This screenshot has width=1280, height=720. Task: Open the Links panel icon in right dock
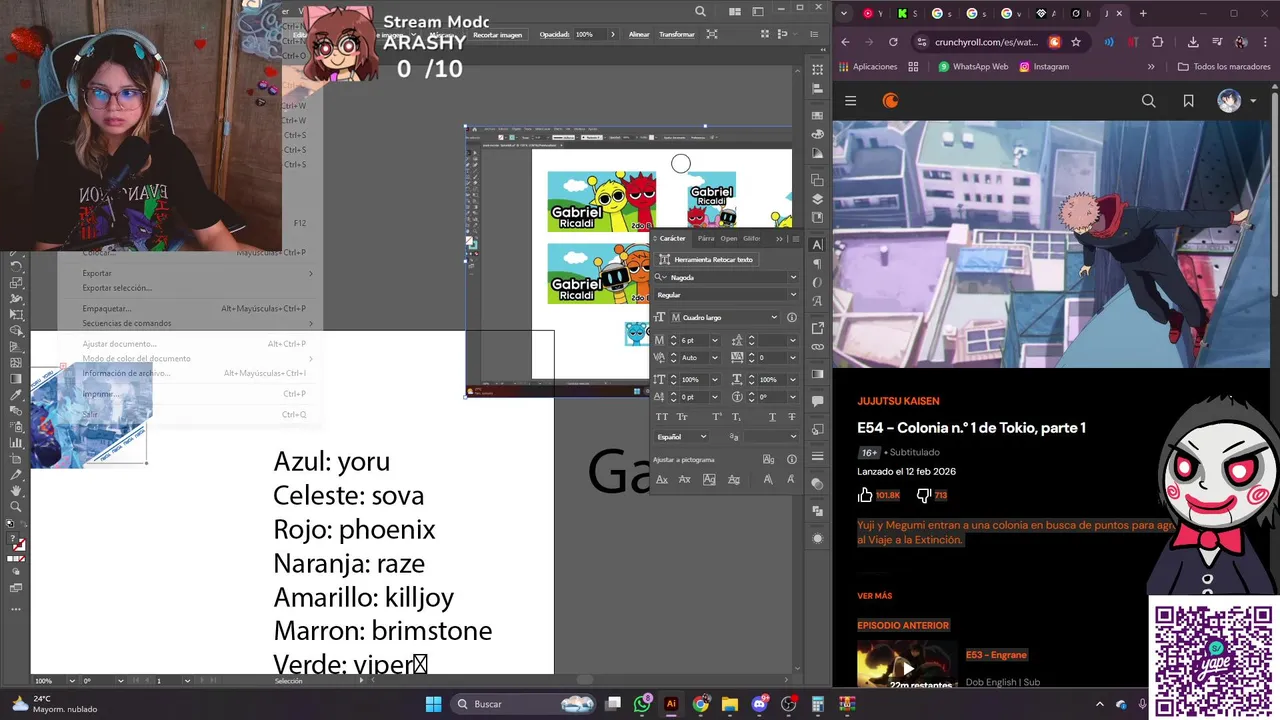click(817, 347)
